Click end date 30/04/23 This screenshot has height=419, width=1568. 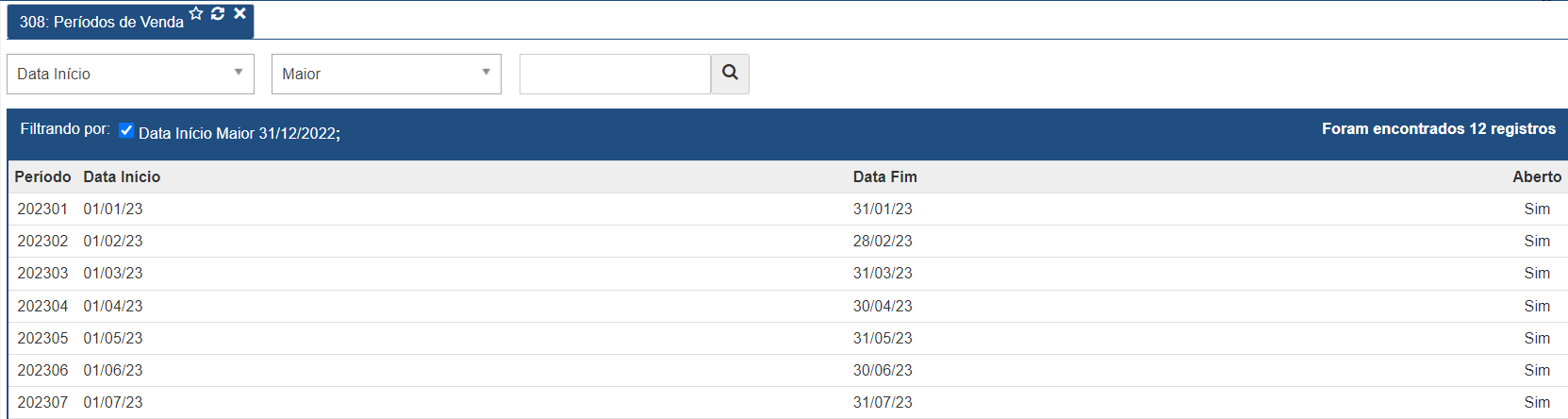click(883, 306)
